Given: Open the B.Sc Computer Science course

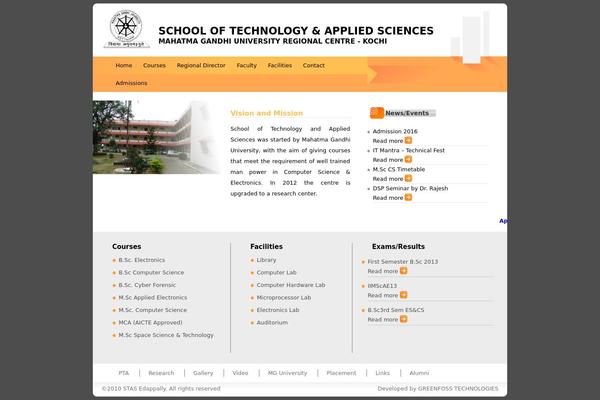Looking at the screenshot, I should (151, 273).
